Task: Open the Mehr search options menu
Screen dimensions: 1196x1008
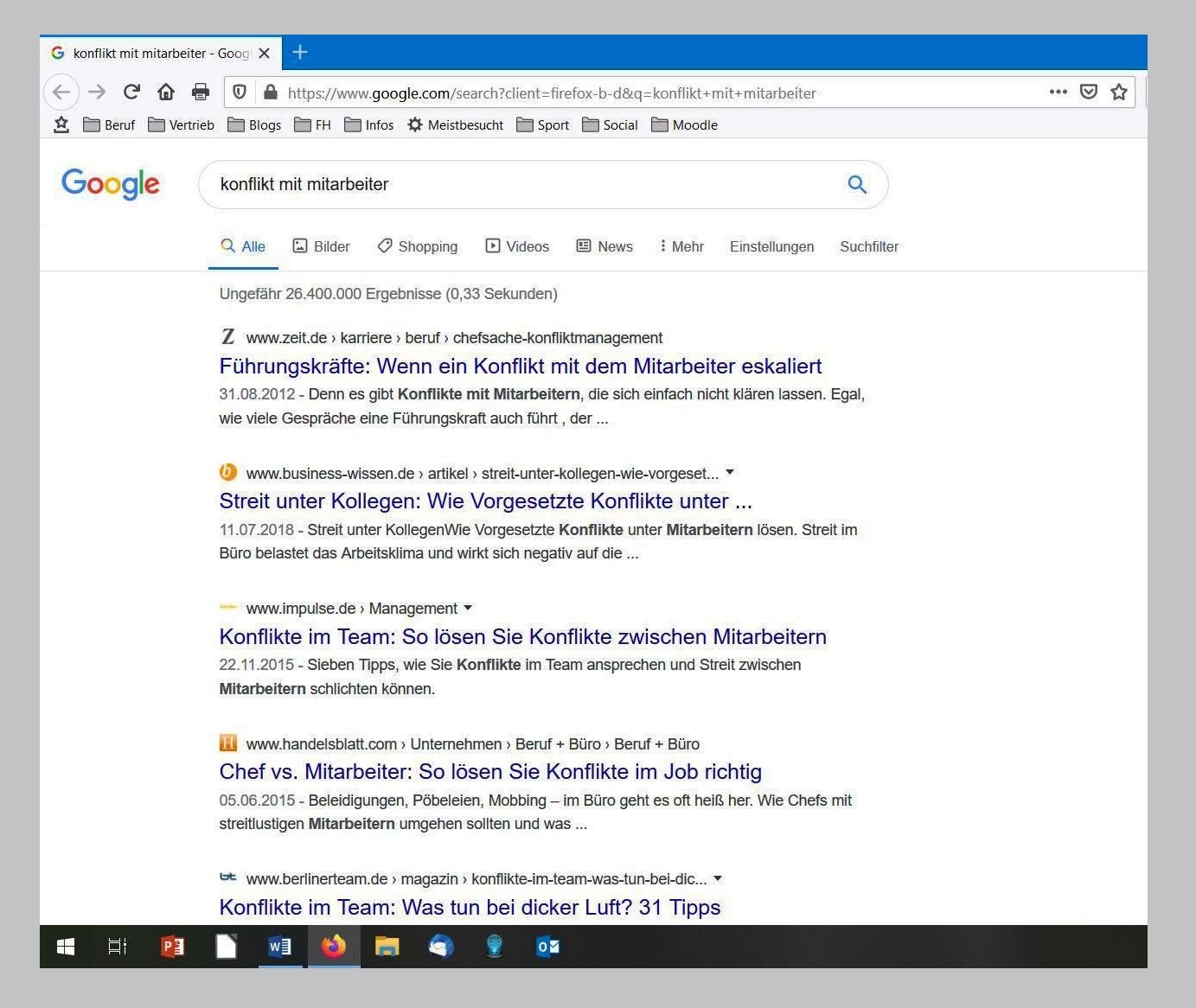Action: pos(681,246)
